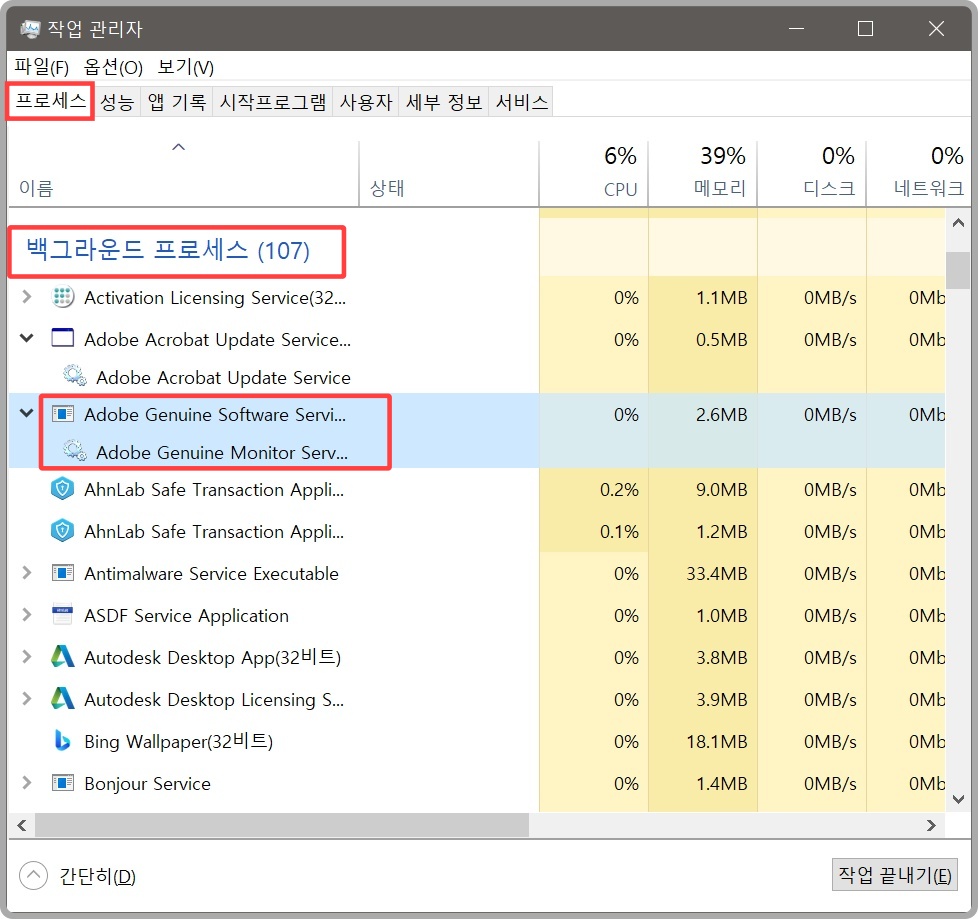The height and width of the screenshot is (919, 978).
Task: Click the Adobe Genuine Software Service icon
Action: point(62,414)
